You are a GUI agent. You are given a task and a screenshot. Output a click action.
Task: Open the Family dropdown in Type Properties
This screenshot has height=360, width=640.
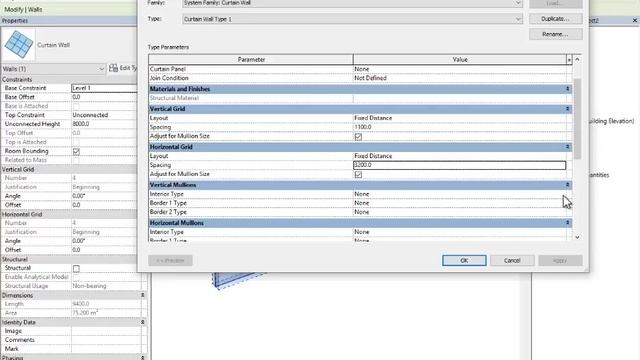(x=518, y=3)
